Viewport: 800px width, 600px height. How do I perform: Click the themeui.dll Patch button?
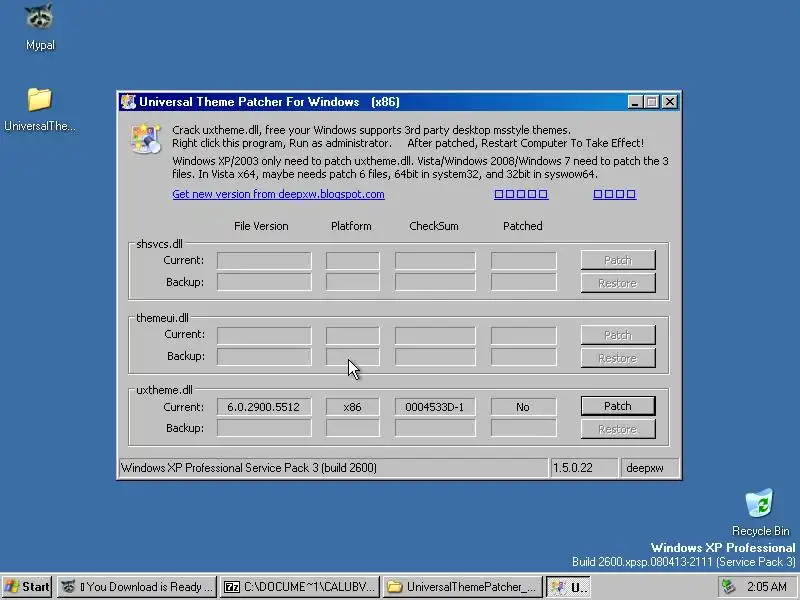click(618, 335)
